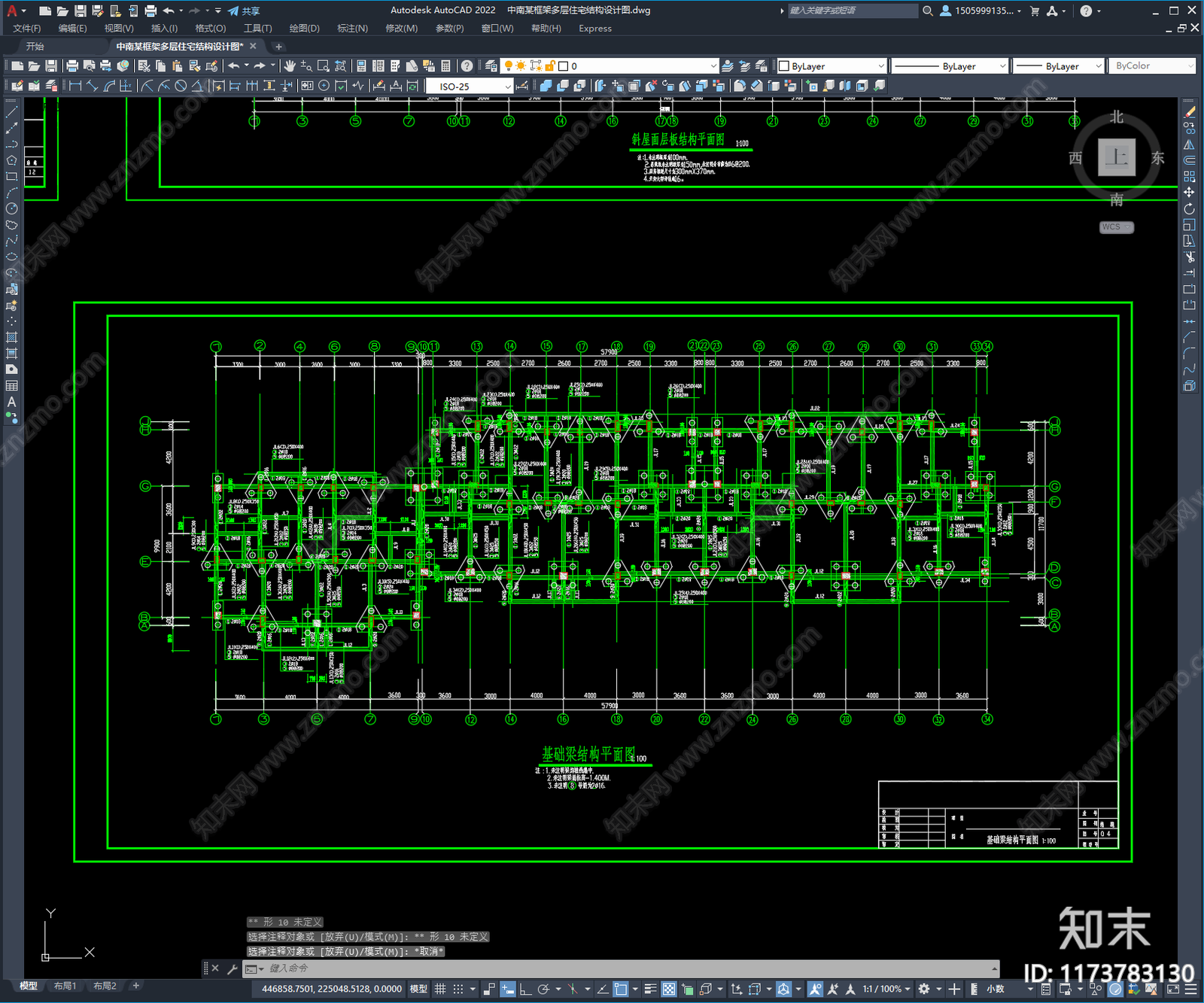Select the Rotate tool in modify toolbar
The image size is (1204, 1003).
(1190, 208)
